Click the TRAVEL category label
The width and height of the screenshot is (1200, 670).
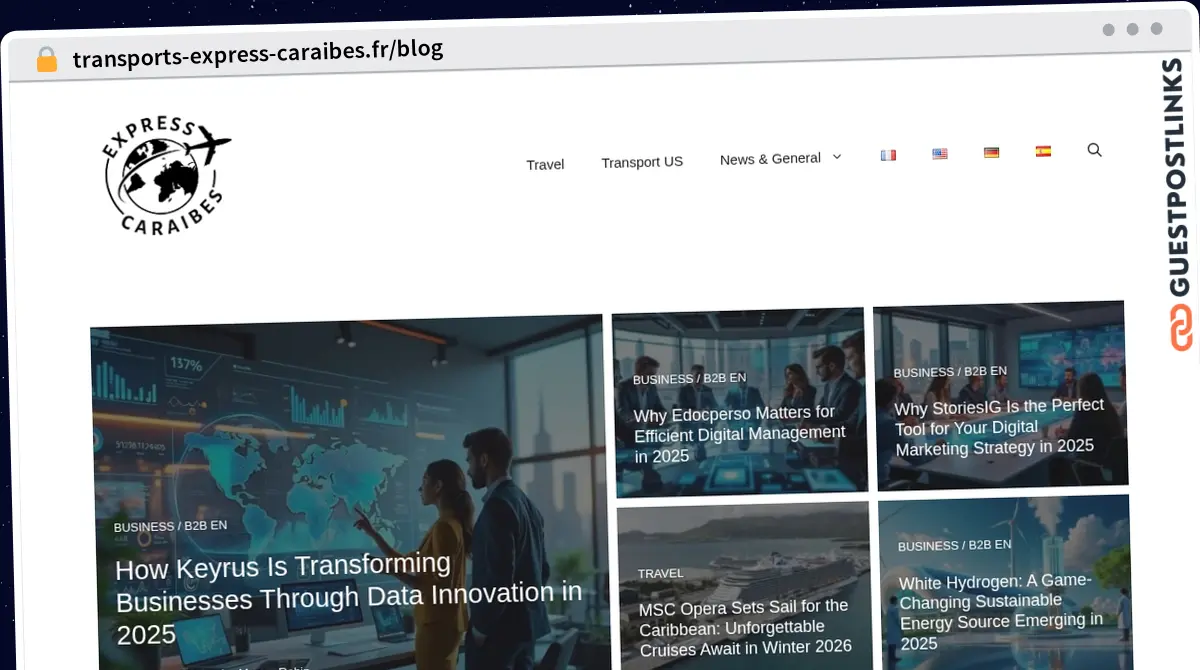pyautogui.click(x=661, y=574)
